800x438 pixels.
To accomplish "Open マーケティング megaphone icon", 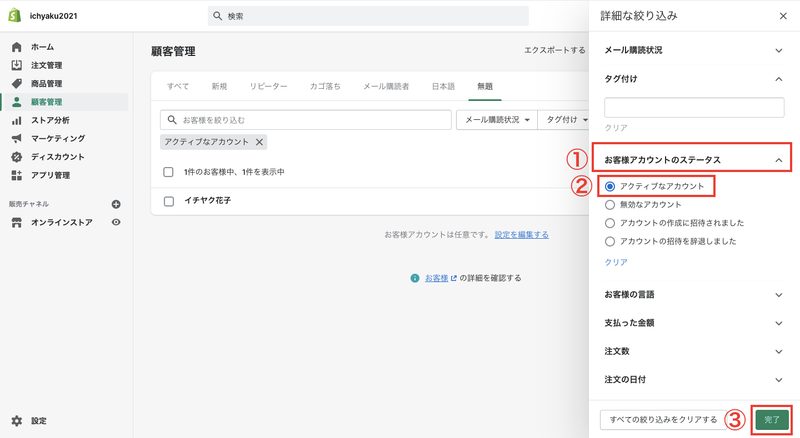I will [x=16, y=138].
